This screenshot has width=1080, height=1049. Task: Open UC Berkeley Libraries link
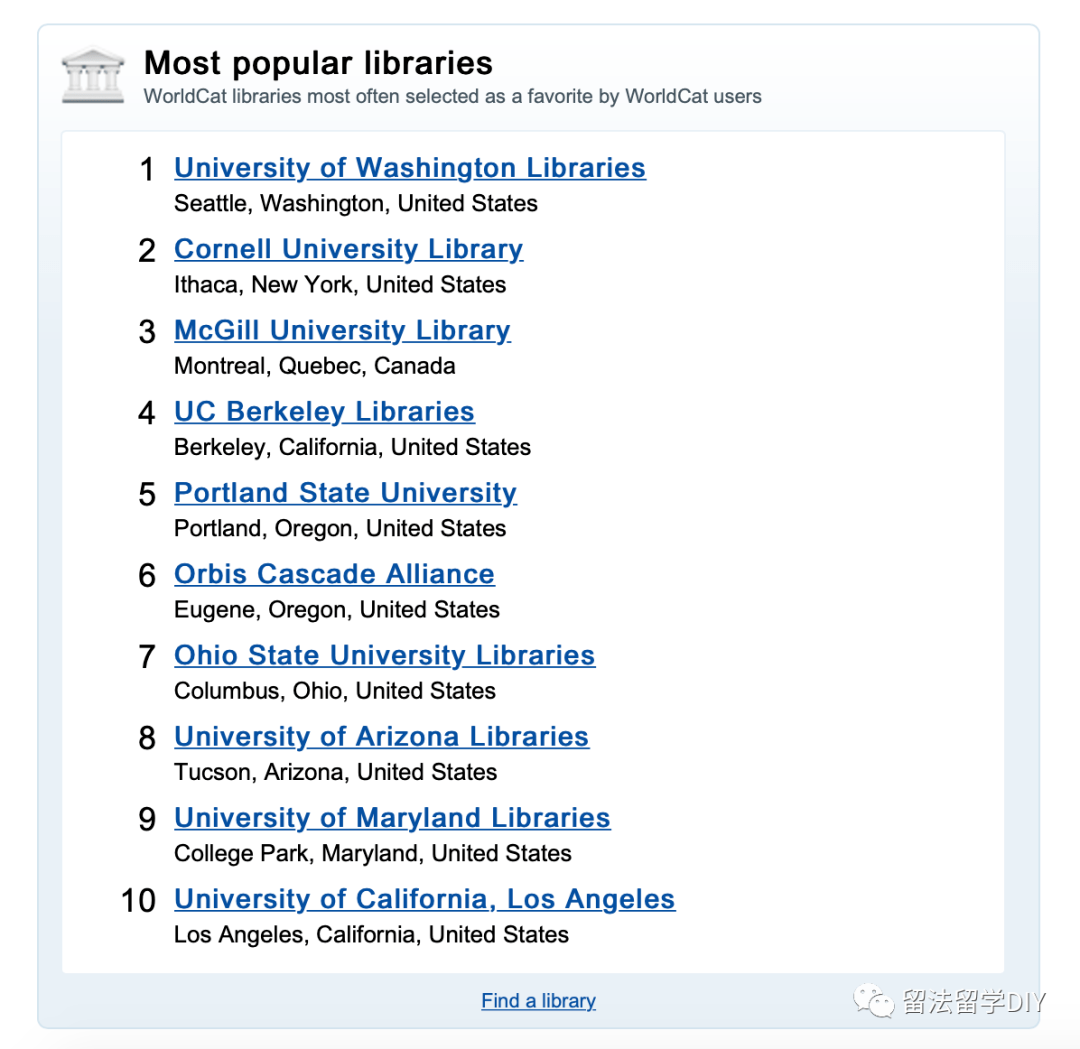pyautogui.click(x=324, y=411)
